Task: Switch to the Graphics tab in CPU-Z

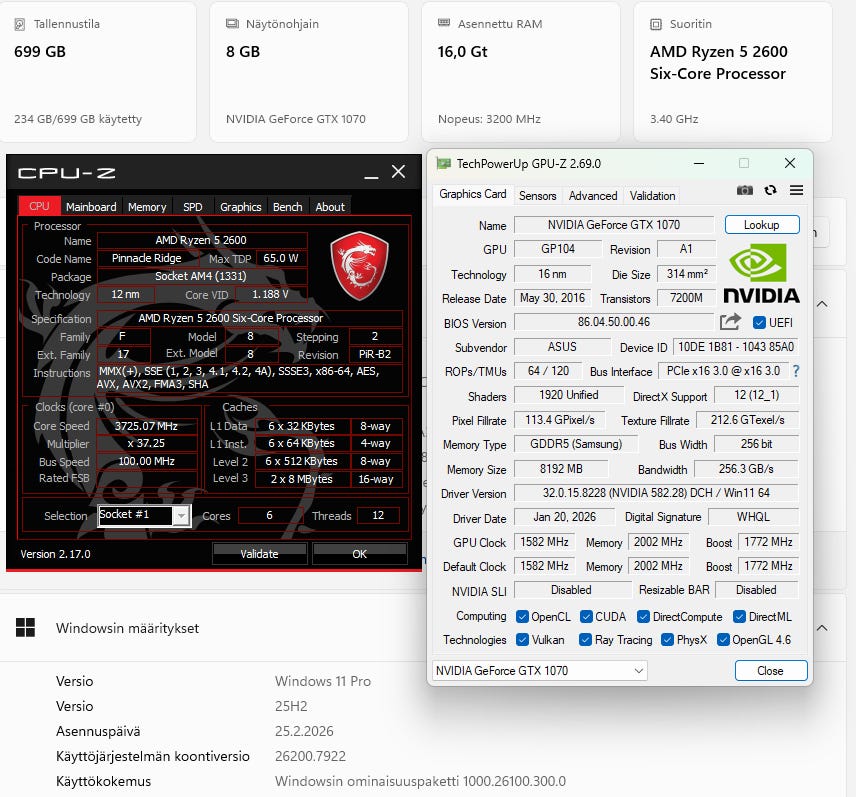Action: tap(241, 207)
